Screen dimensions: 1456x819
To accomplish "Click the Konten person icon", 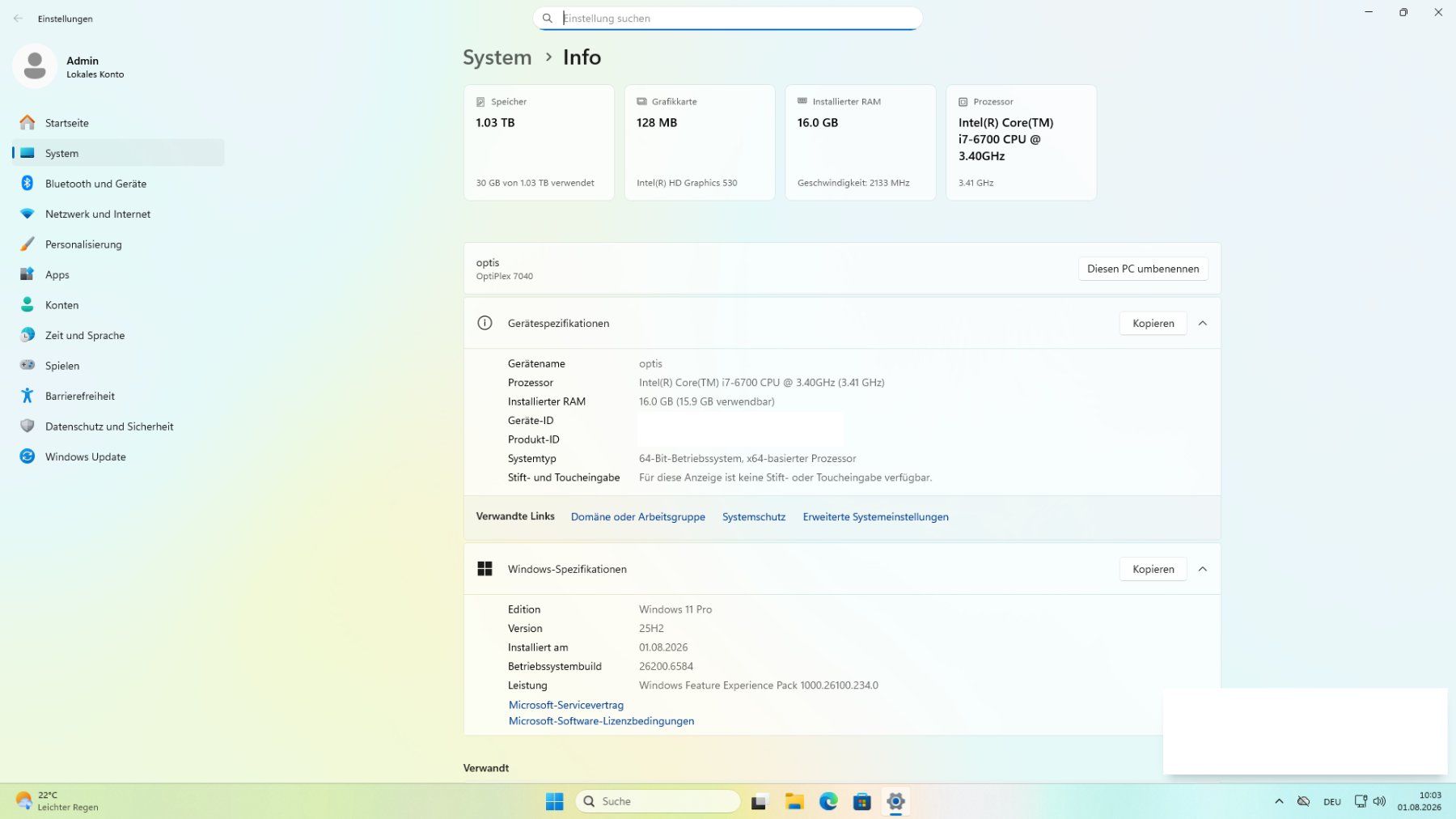I will 28,305.
